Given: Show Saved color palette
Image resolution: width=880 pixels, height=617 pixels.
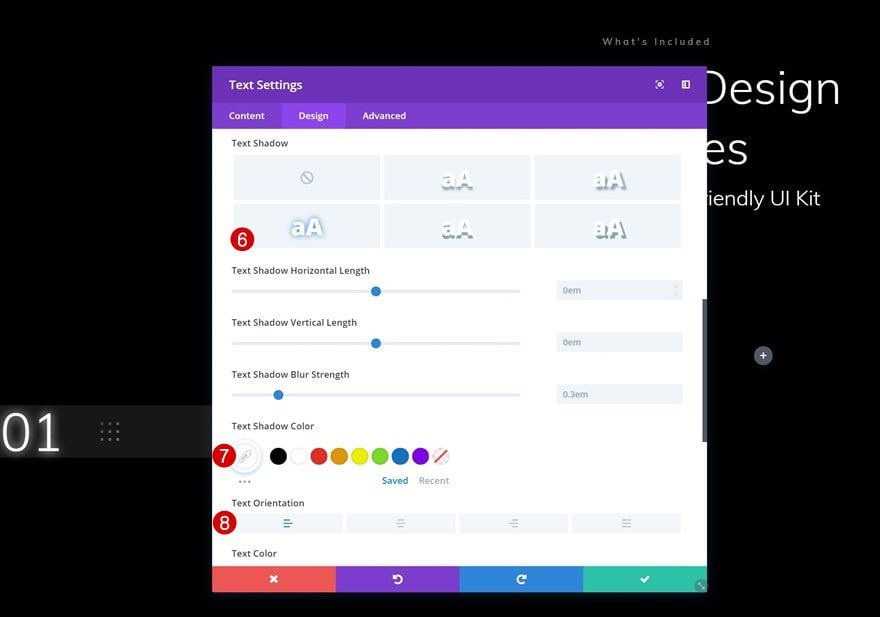Looking at the screenshot, I should 395,481.
